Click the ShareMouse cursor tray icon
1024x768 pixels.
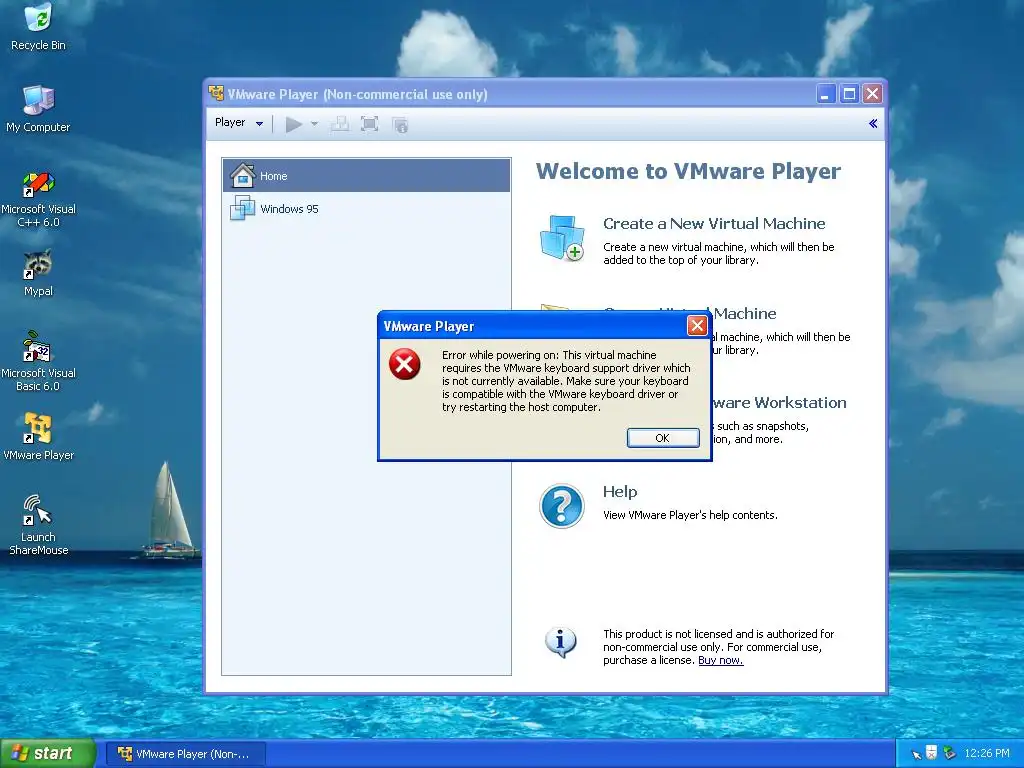pyautogui.click(x=917, y=754)
